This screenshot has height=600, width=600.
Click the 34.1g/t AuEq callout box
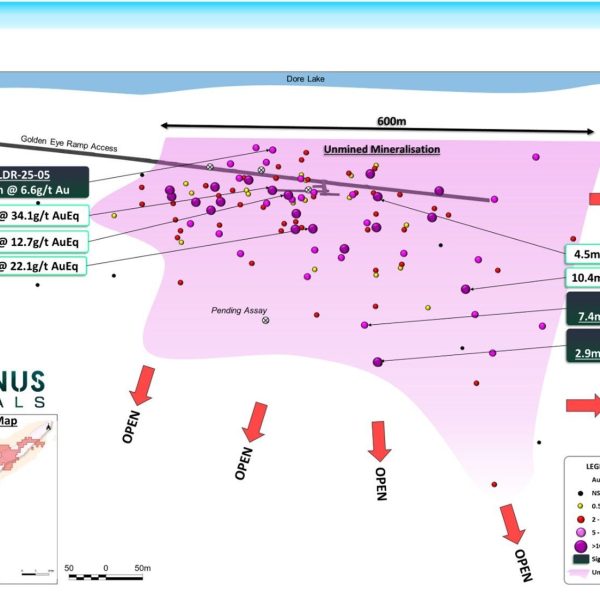click(x=43, y=215)
